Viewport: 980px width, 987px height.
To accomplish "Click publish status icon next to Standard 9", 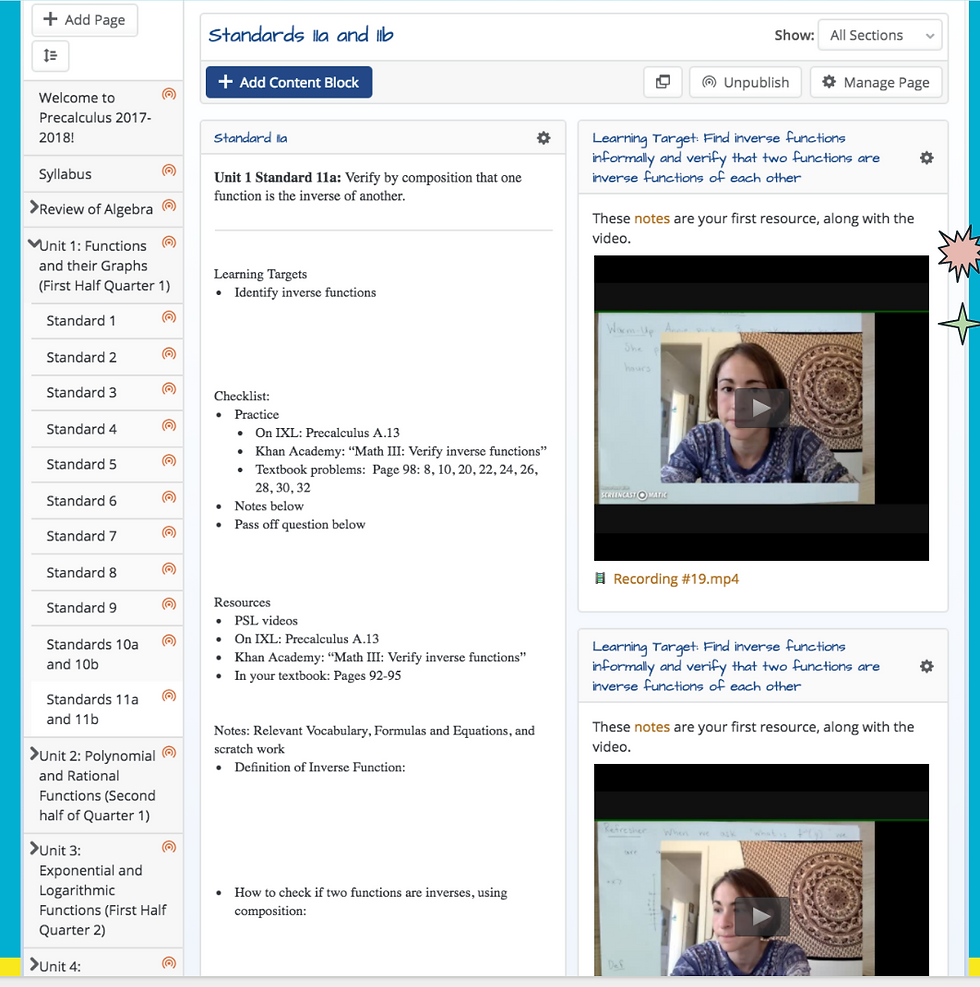I will pos(169,604).
